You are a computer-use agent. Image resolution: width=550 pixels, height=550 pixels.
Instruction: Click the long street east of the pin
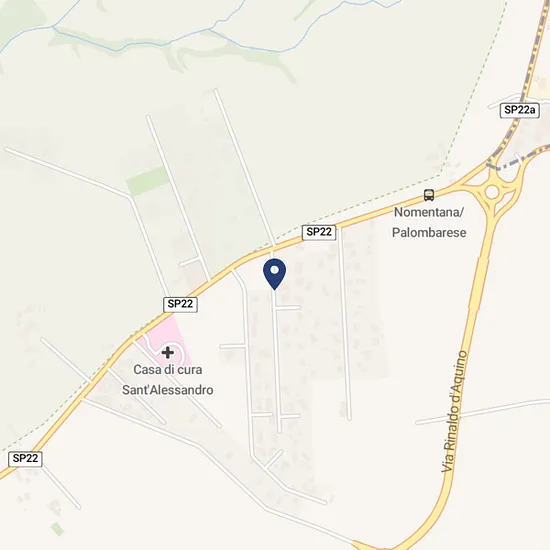344,323
